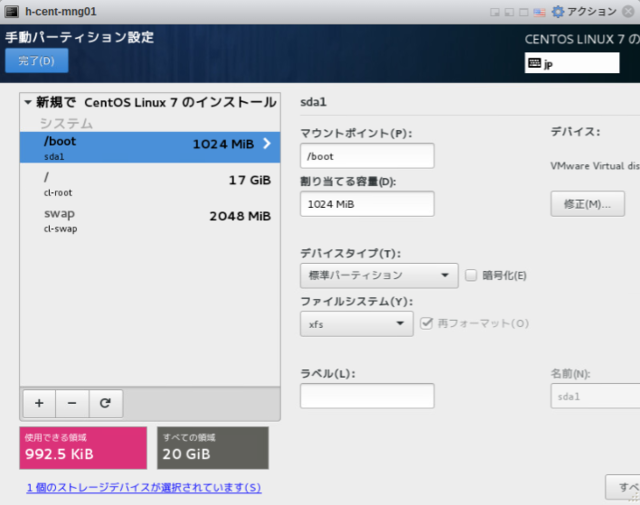Select the swap cl-swap partition row
The height and width of the screenshot is (505, 640).
[x=150, y=220]
